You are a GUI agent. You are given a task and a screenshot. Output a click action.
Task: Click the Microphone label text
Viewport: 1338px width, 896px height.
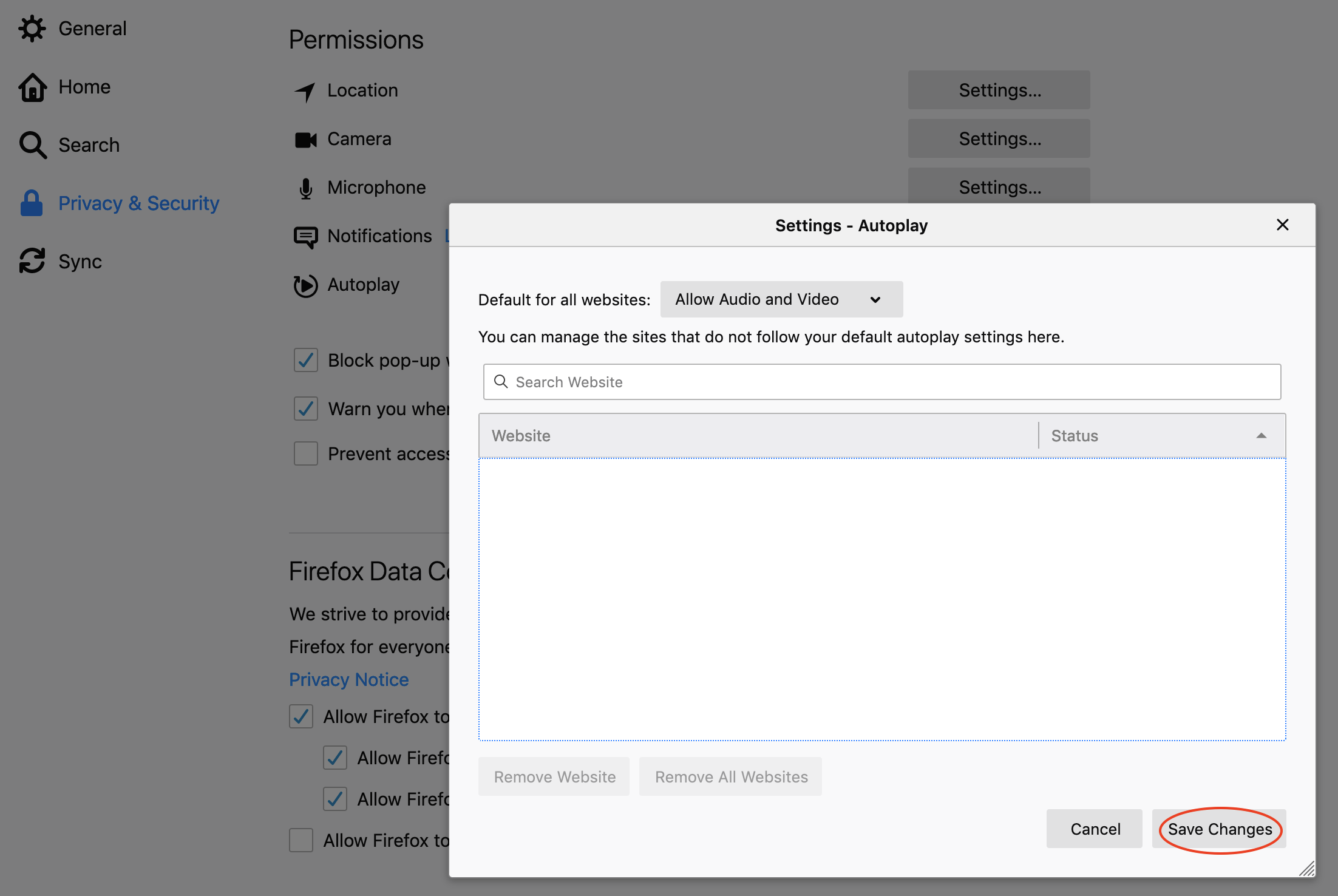click(376, 187)
